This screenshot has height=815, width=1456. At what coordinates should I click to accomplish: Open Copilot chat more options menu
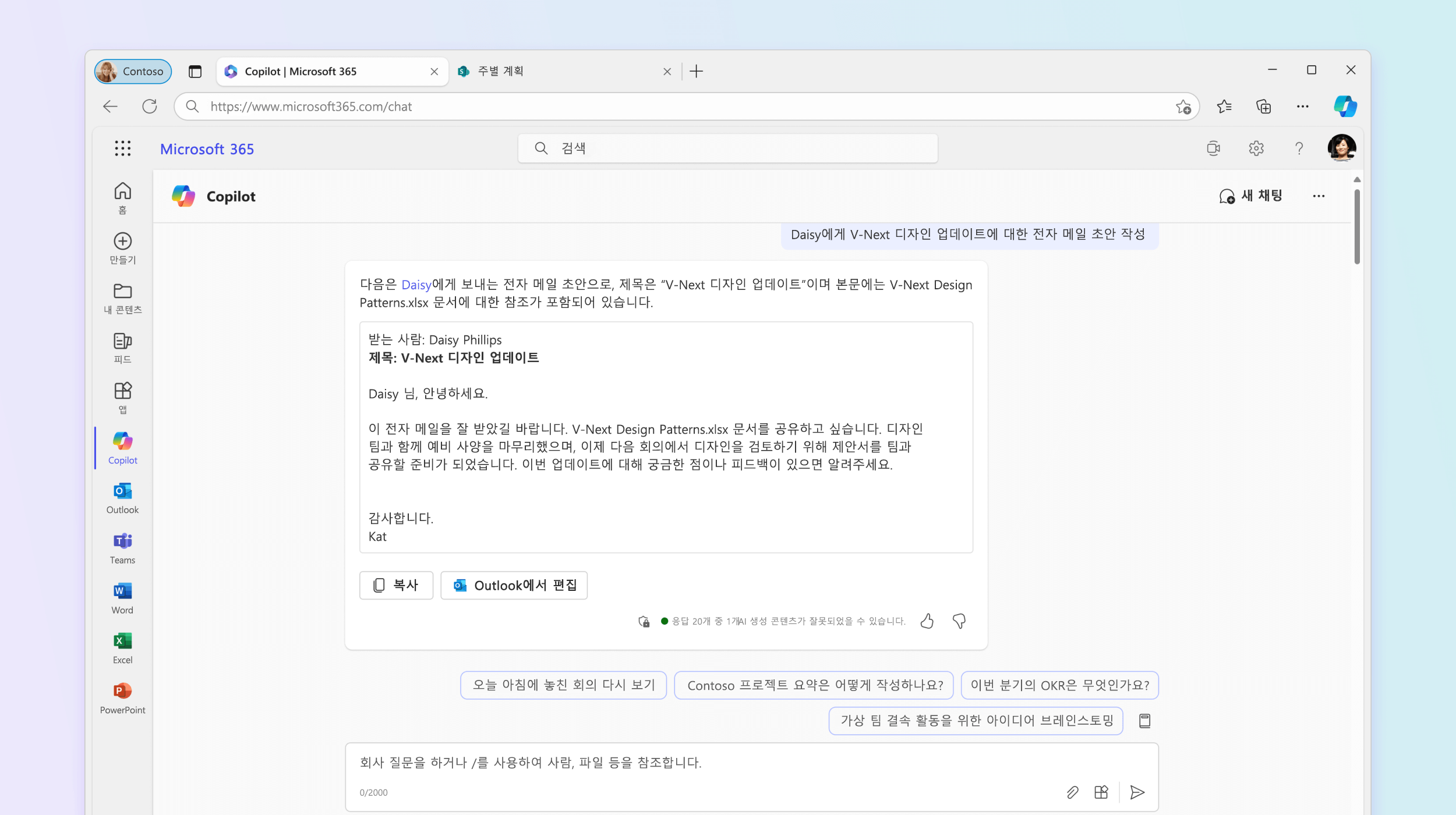tap(1319, 196)
